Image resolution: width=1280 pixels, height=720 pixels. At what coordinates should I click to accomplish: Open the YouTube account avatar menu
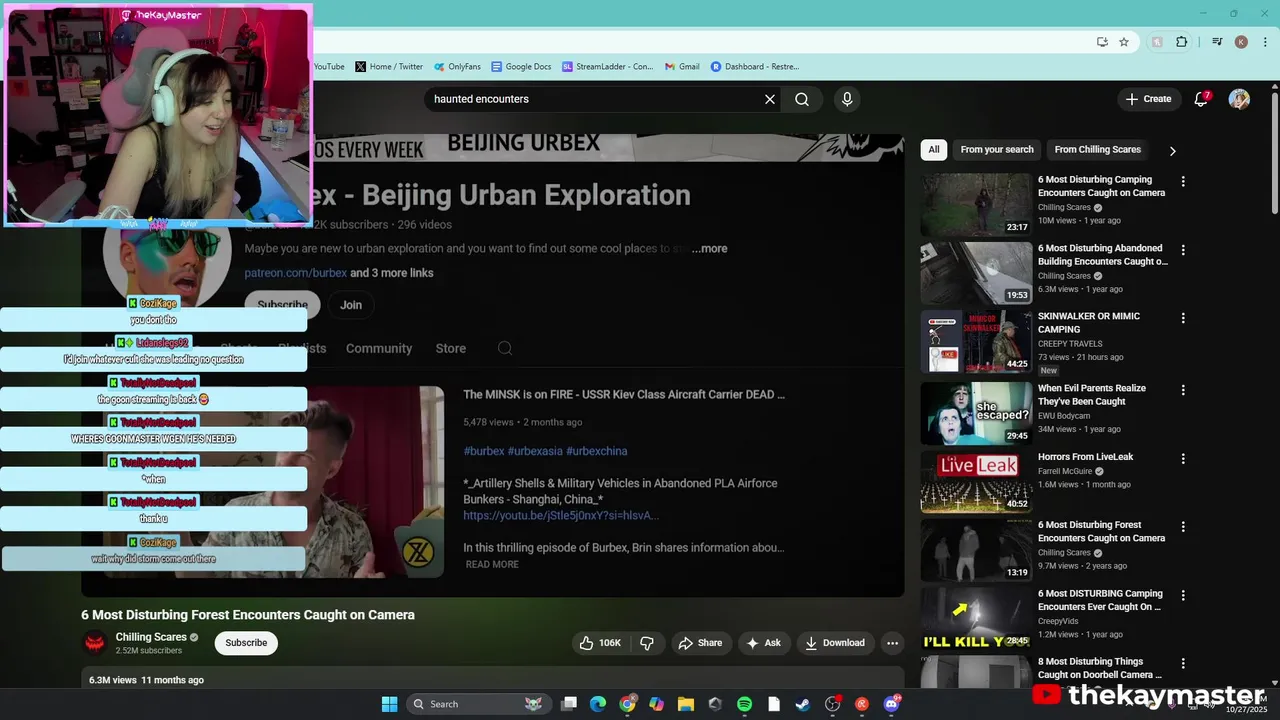pos(1239,99)
